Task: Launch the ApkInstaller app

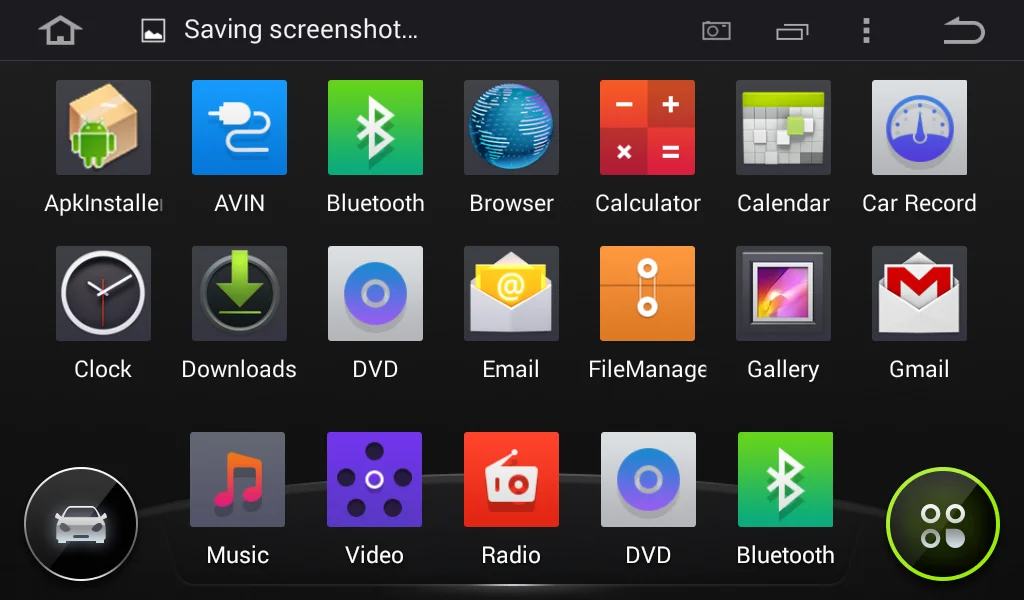Action: [x=103, y=127]
